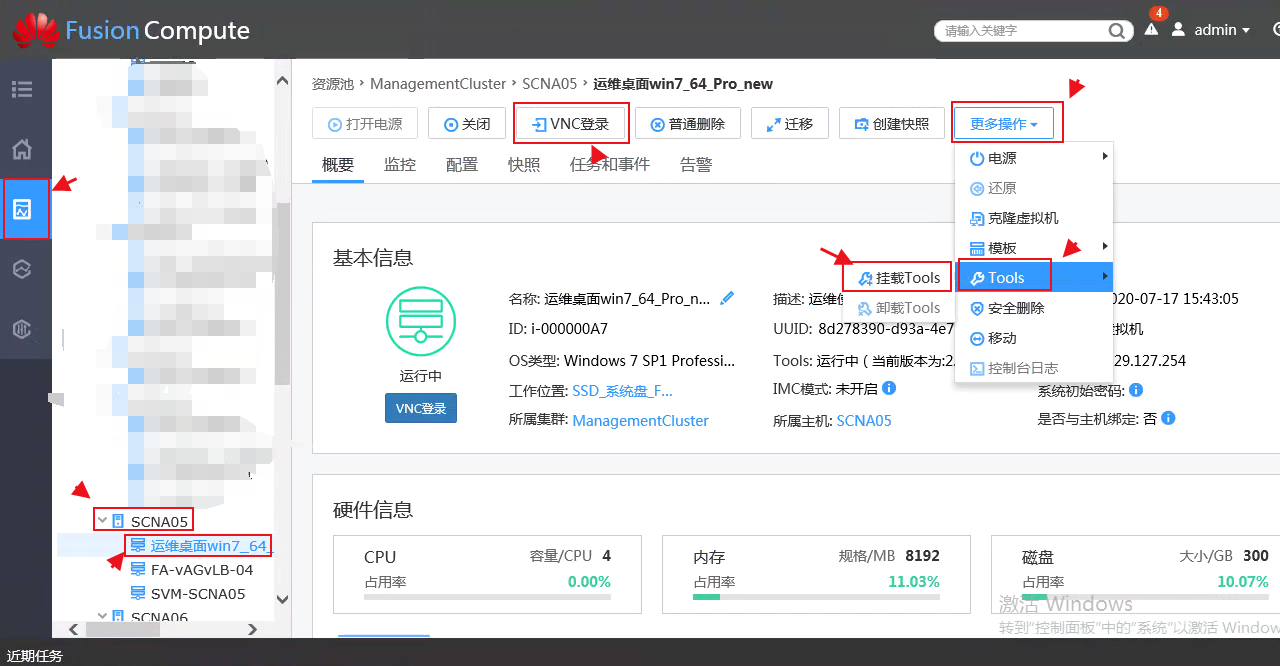Click the 打开电源 toolbar button
Screen dimensions: 1280x666
[365, 124]
